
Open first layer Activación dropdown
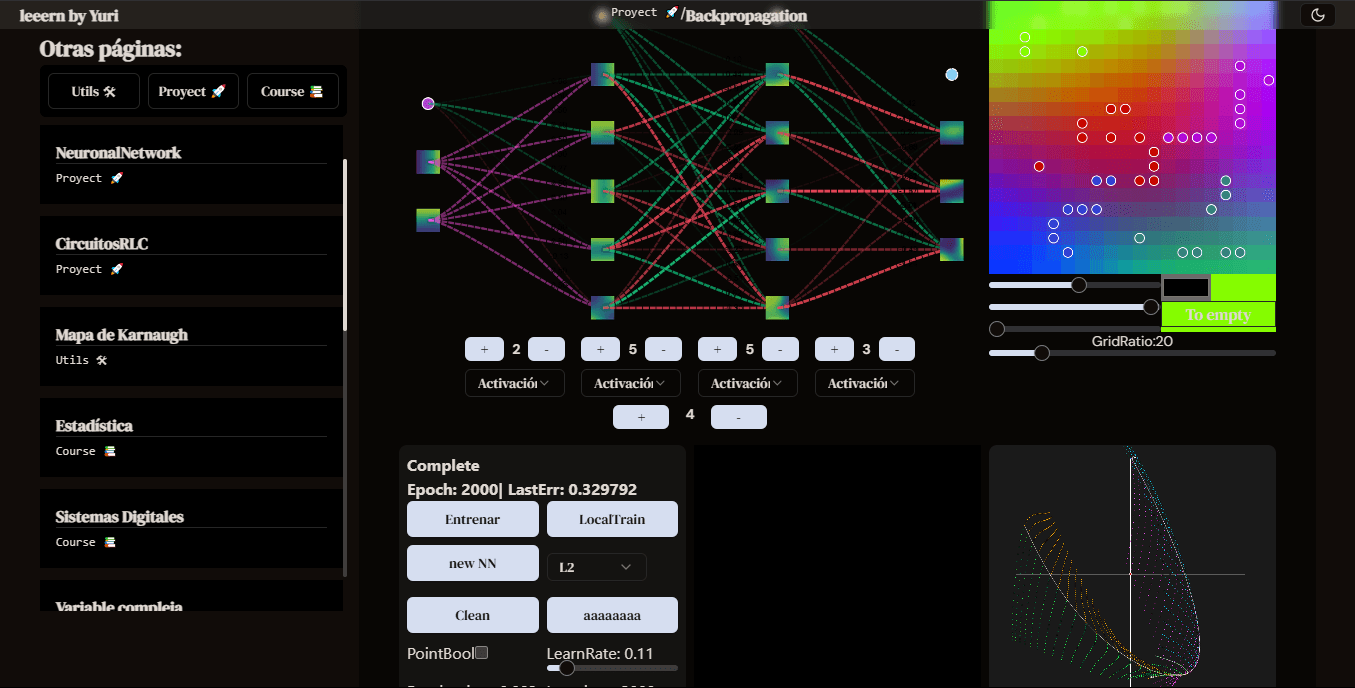[515, 383]
